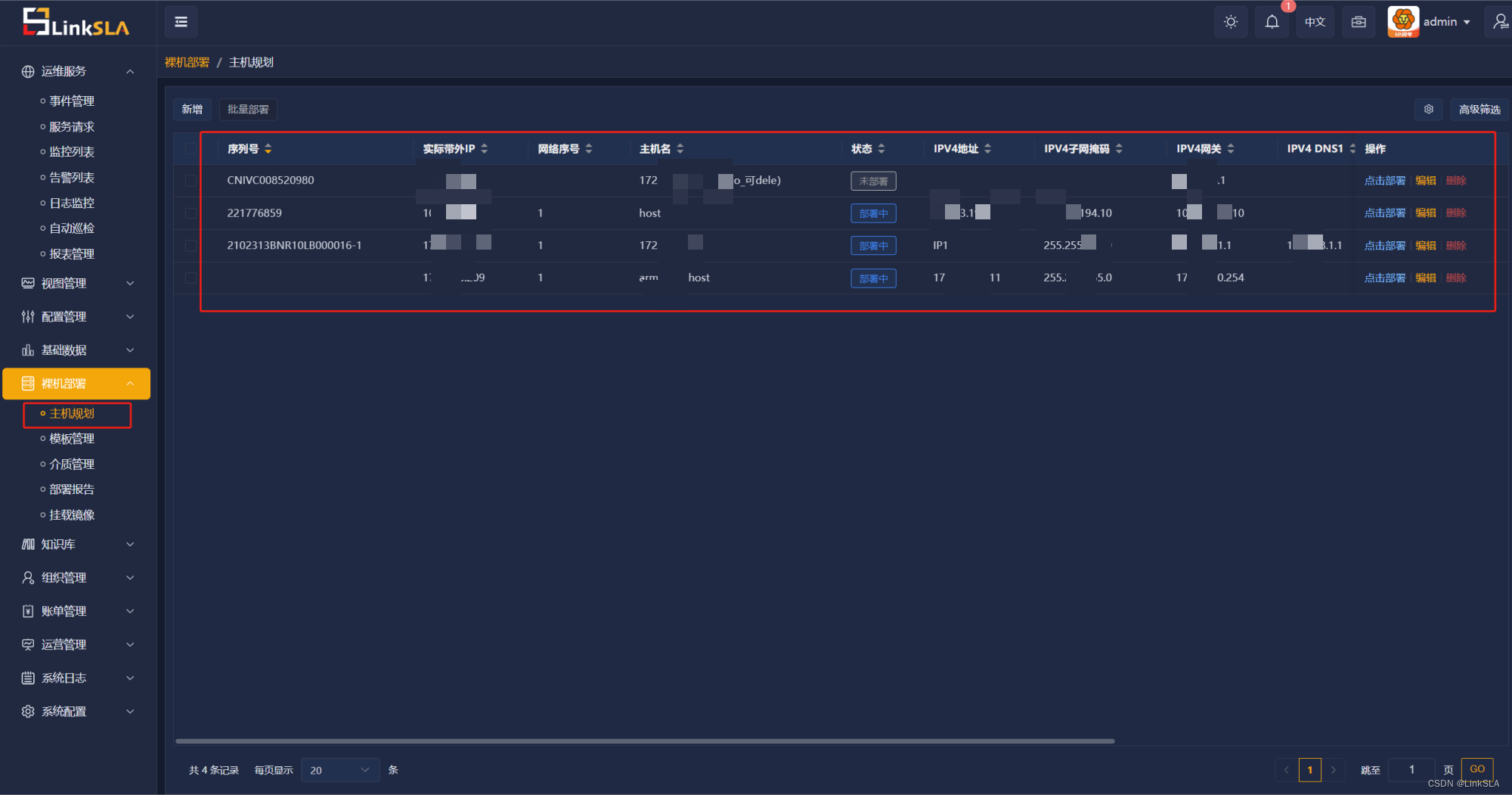Sort by 状态 column arrows
The height and width of the screenshot is (795, 1512).
coord(881,149)
